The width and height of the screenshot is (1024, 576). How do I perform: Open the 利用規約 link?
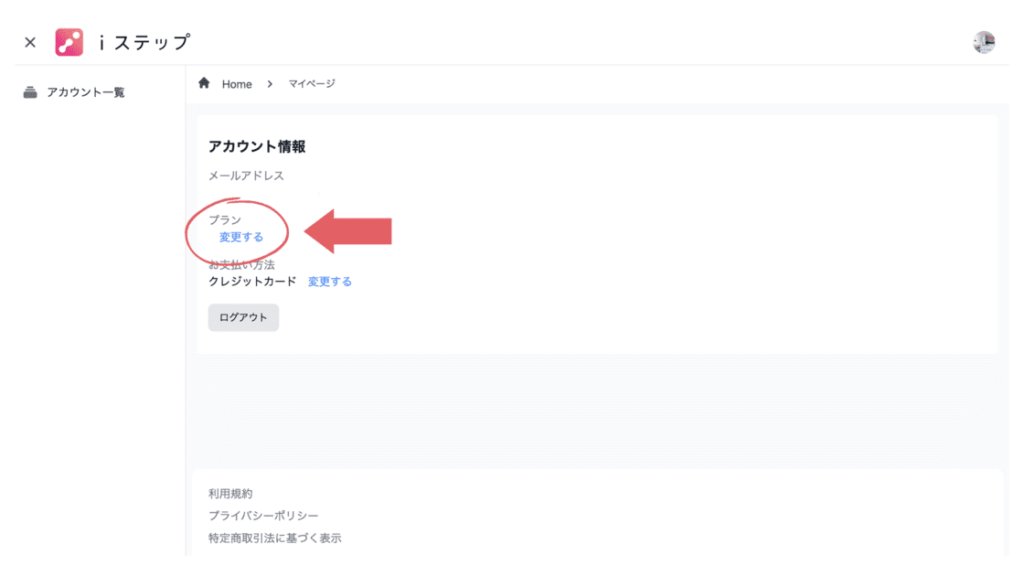tap(230, 494)
